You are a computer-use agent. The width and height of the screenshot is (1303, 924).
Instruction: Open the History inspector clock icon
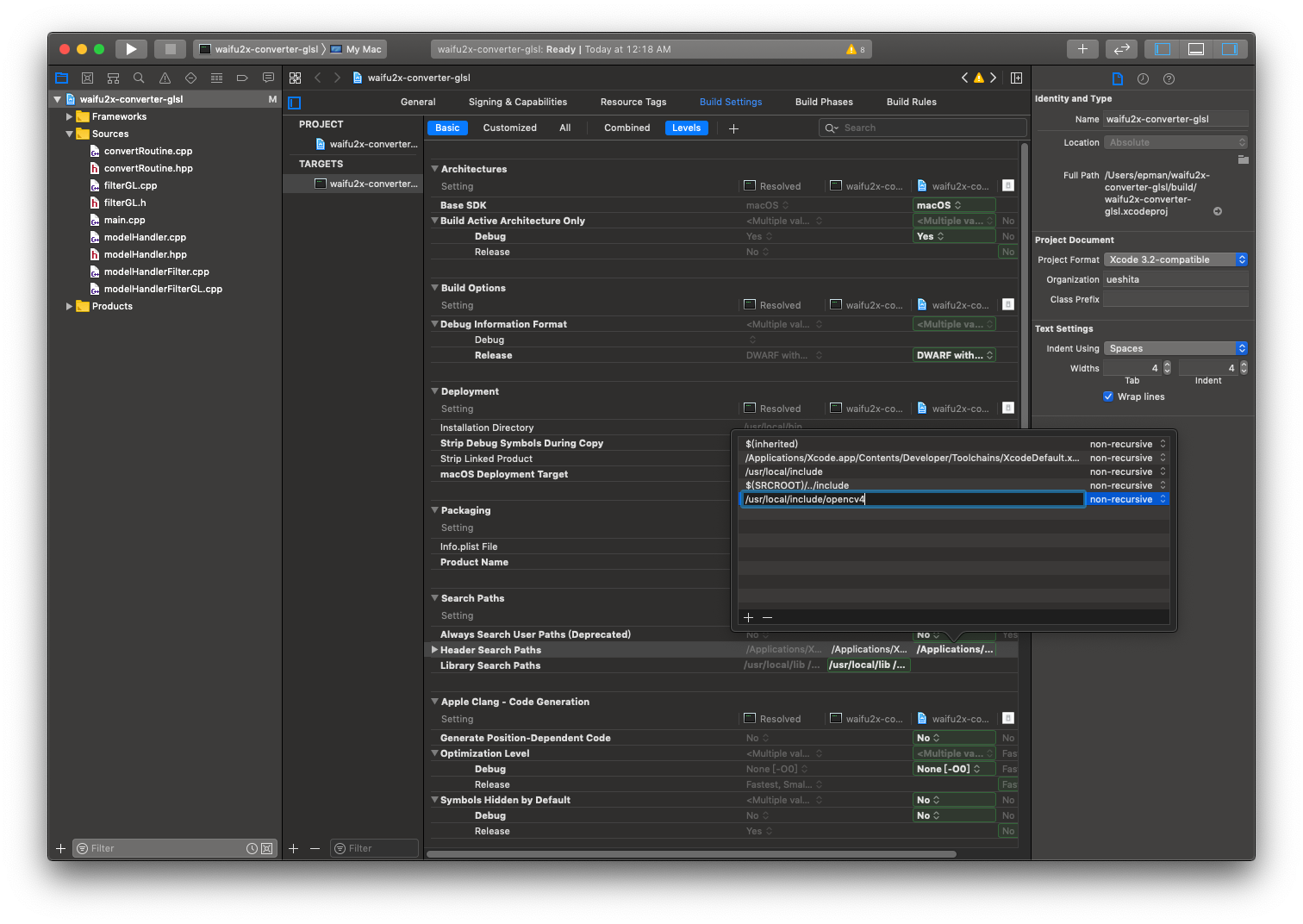pyautogui.click(x=1143, y=78)
